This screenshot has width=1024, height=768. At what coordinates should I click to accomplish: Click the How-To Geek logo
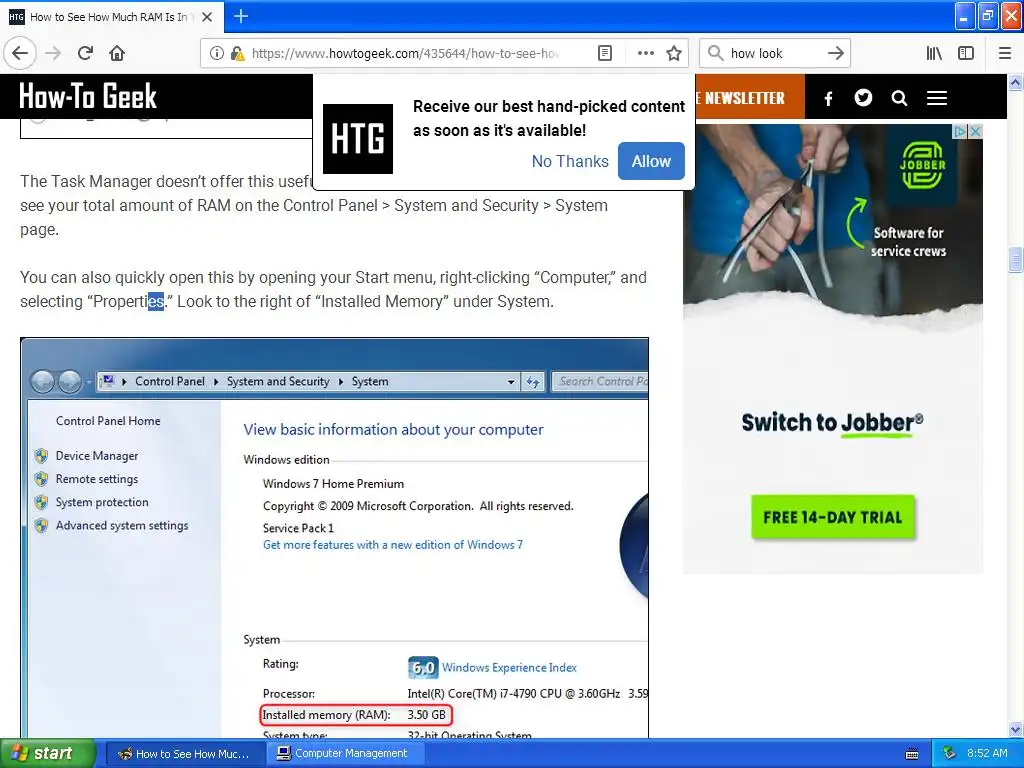[88, 96]
